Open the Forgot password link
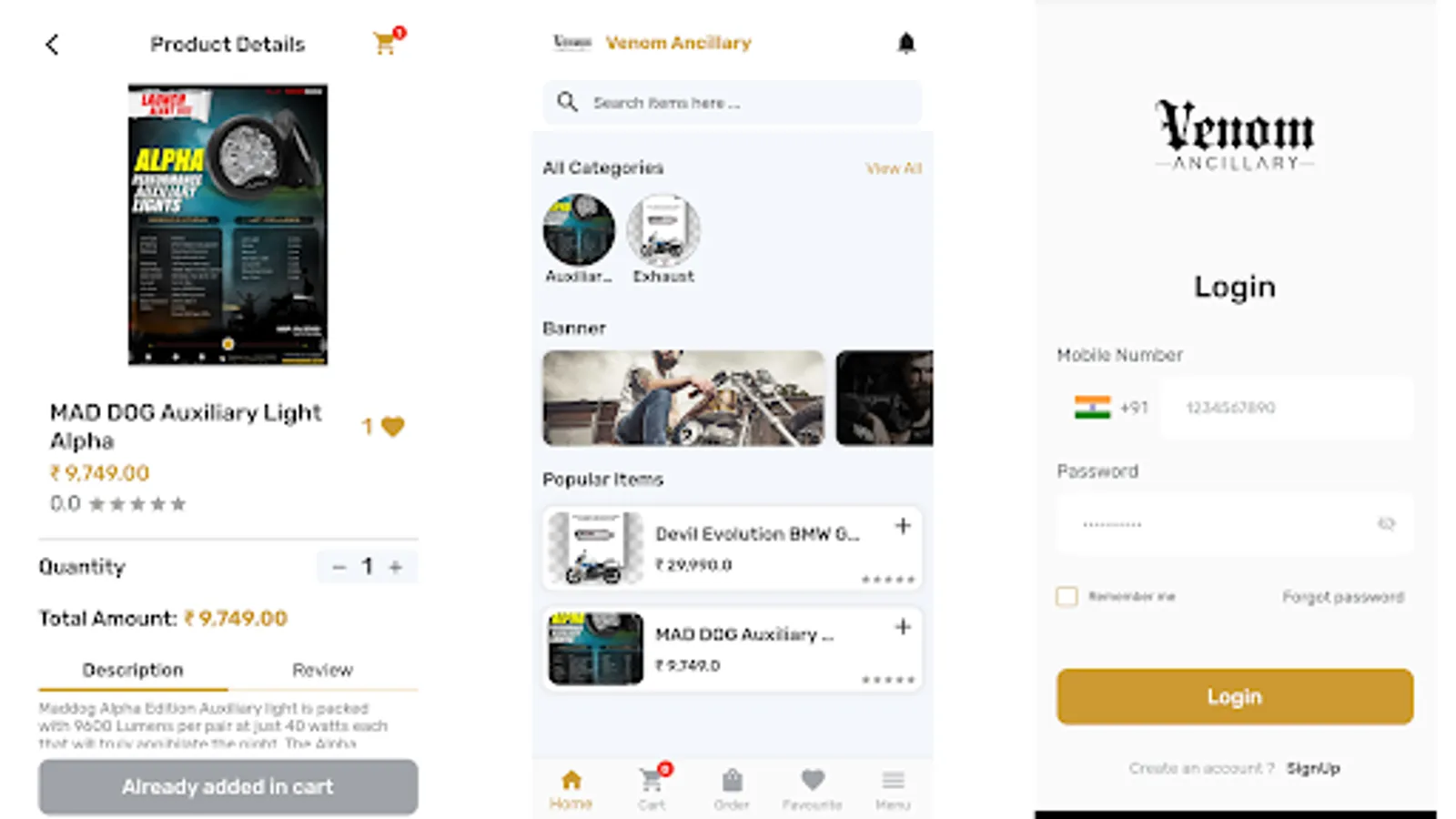1456x819 pixels. 1343,597
